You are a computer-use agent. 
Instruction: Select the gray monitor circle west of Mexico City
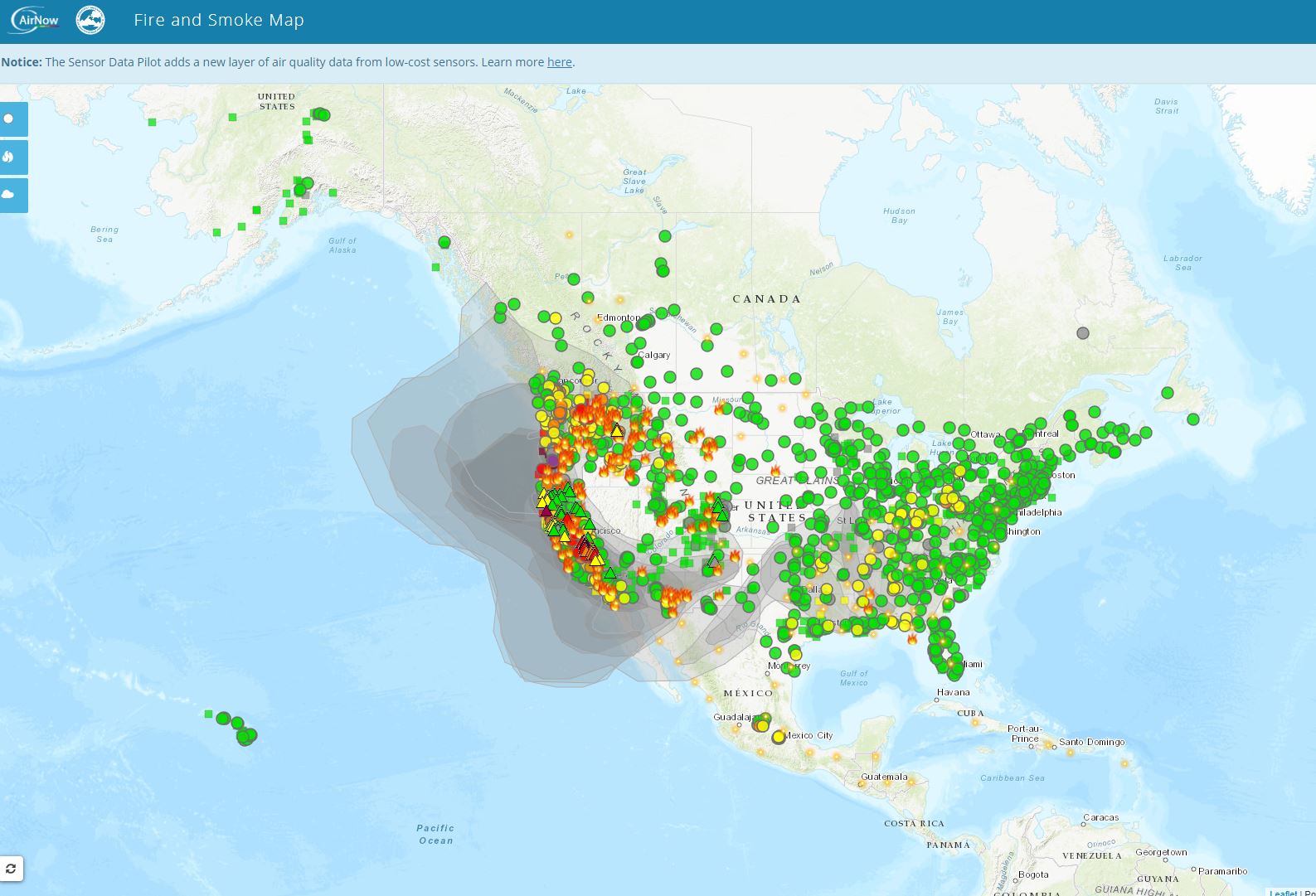pyautogui.click(x=756, y=725)
